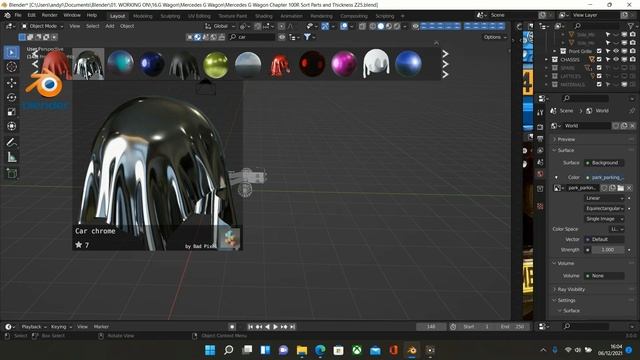This screenshot has width=640, height=360.
Task: Switch viewport to wireframe shading
Action: pos(373,26)
